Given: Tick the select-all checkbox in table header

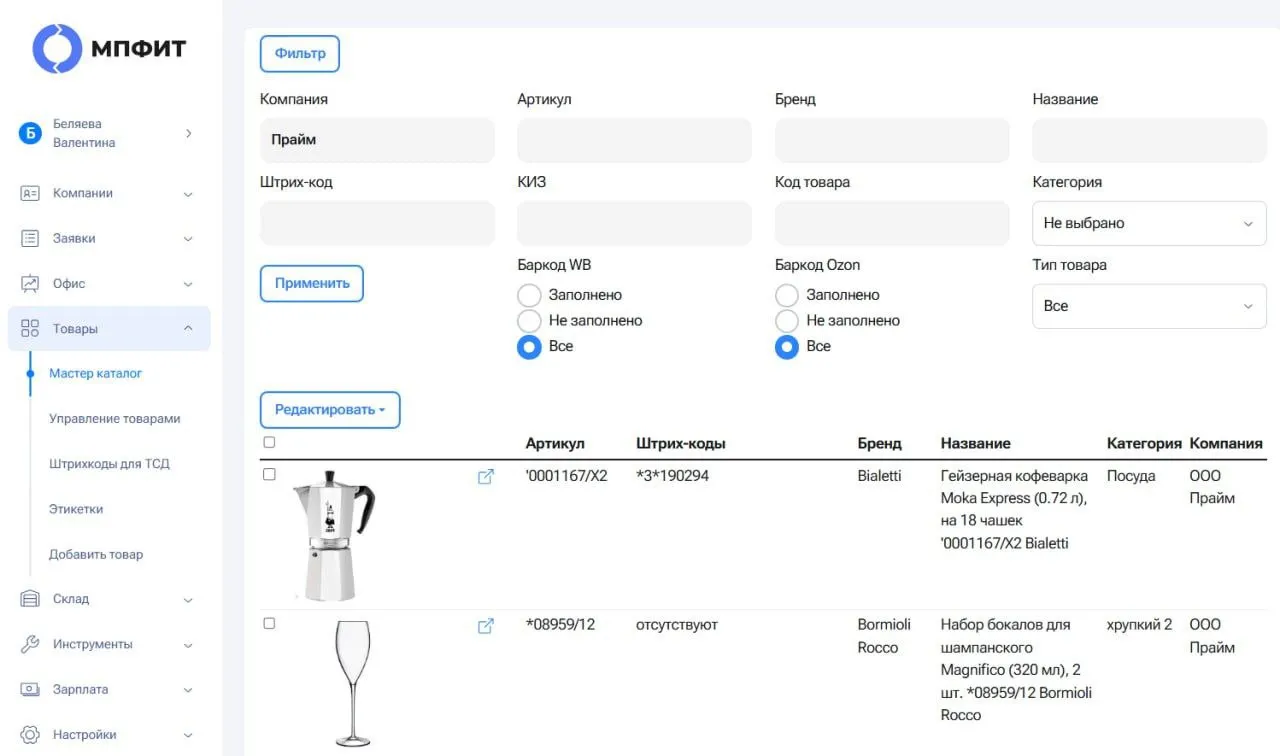Looking at the screenshot, I should (269, 442).
